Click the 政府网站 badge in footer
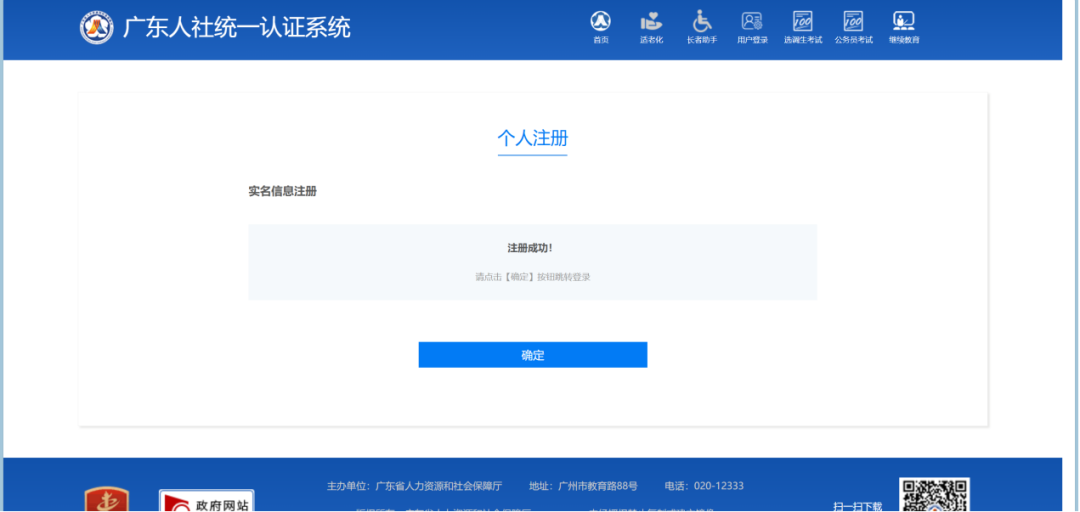The image size is (1080, 512). pyautogui.click(x=206, y=501)
